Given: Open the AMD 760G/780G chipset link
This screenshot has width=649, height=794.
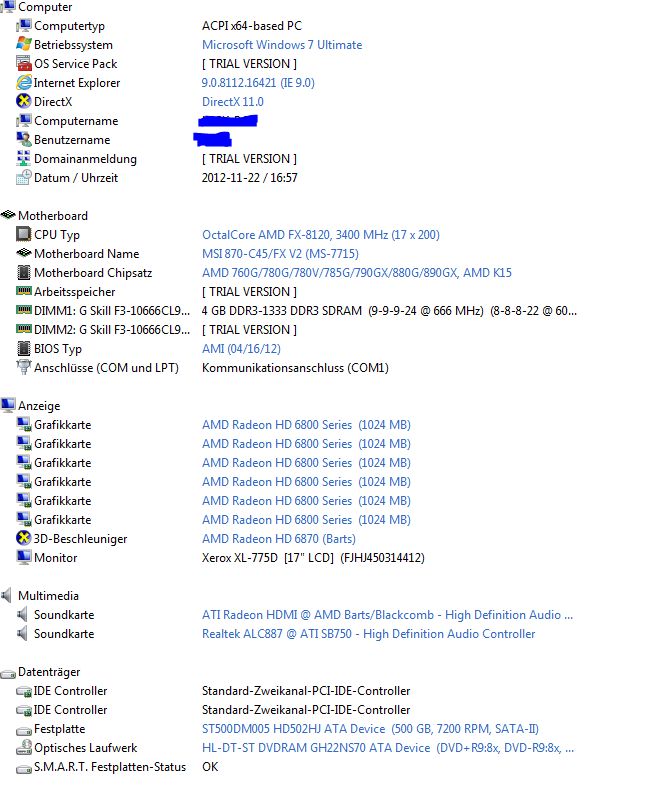Looking at the screenshot, I should pos(357,272).
